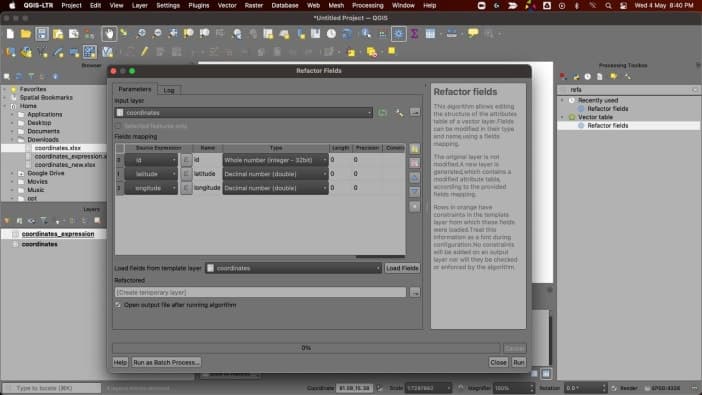Viewport: 702px width, 395px height.
Task: Collapse Vector table group in Processing Toolbox
Action: click(x=563, y=117)
